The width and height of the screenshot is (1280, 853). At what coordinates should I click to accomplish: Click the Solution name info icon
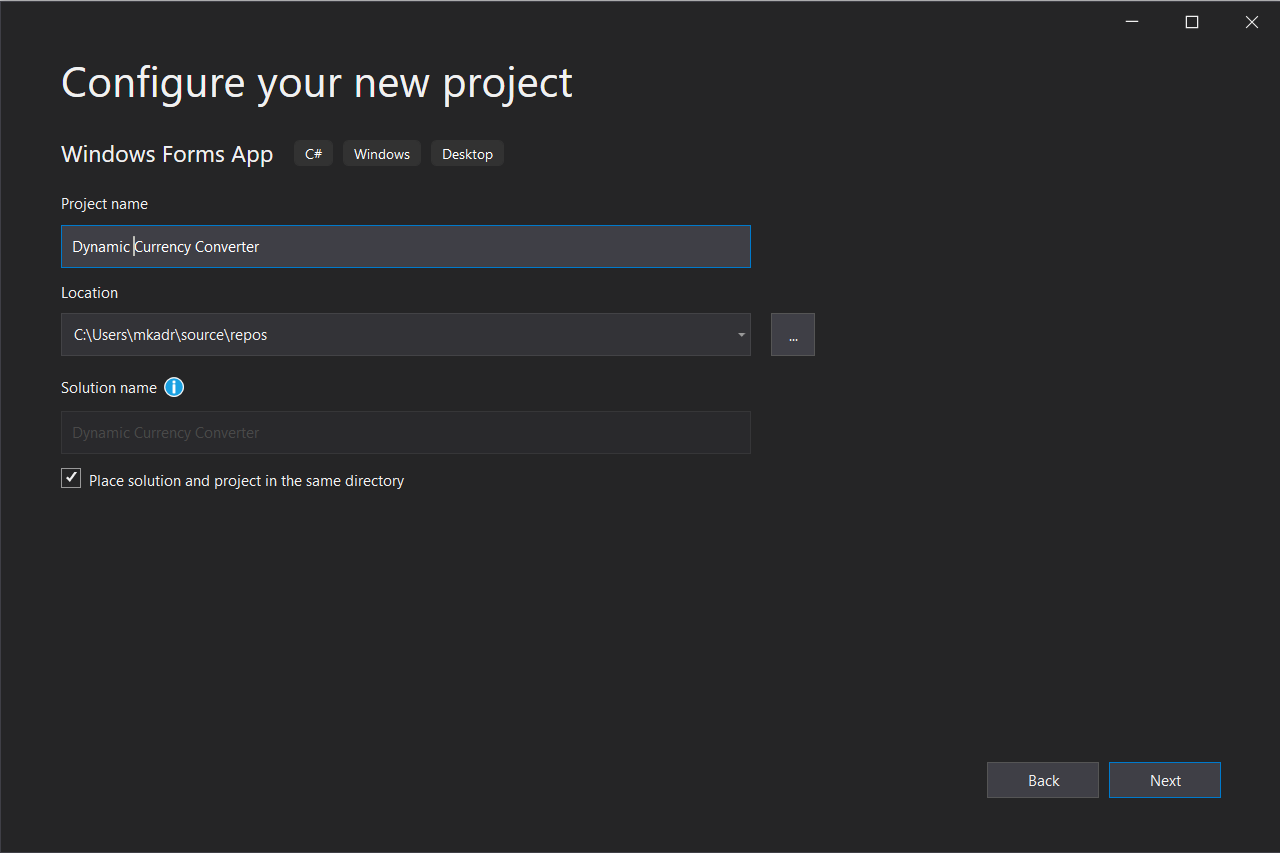174,387
